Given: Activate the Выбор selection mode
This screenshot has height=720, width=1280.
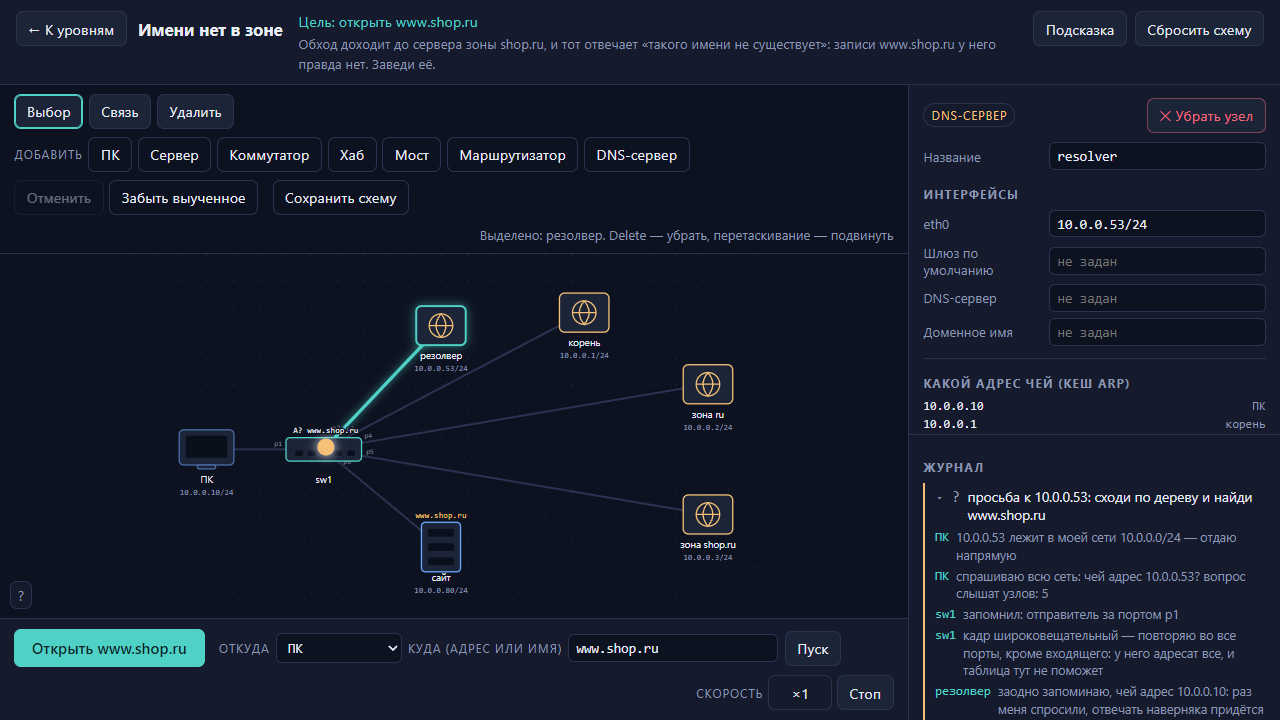Looking at the screenshot, I should (49, 112).
